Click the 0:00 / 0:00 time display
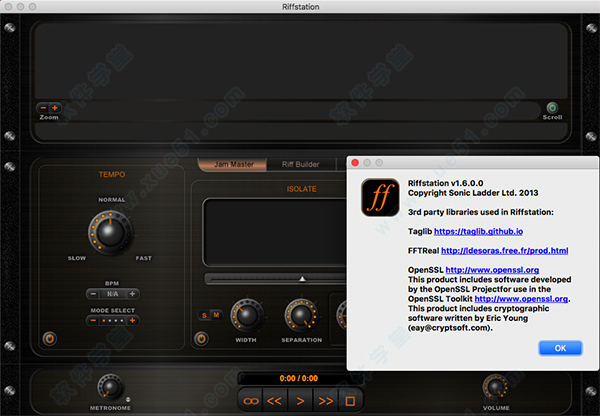600x416 pixels. pyautogui.click(x=298, y=378)
